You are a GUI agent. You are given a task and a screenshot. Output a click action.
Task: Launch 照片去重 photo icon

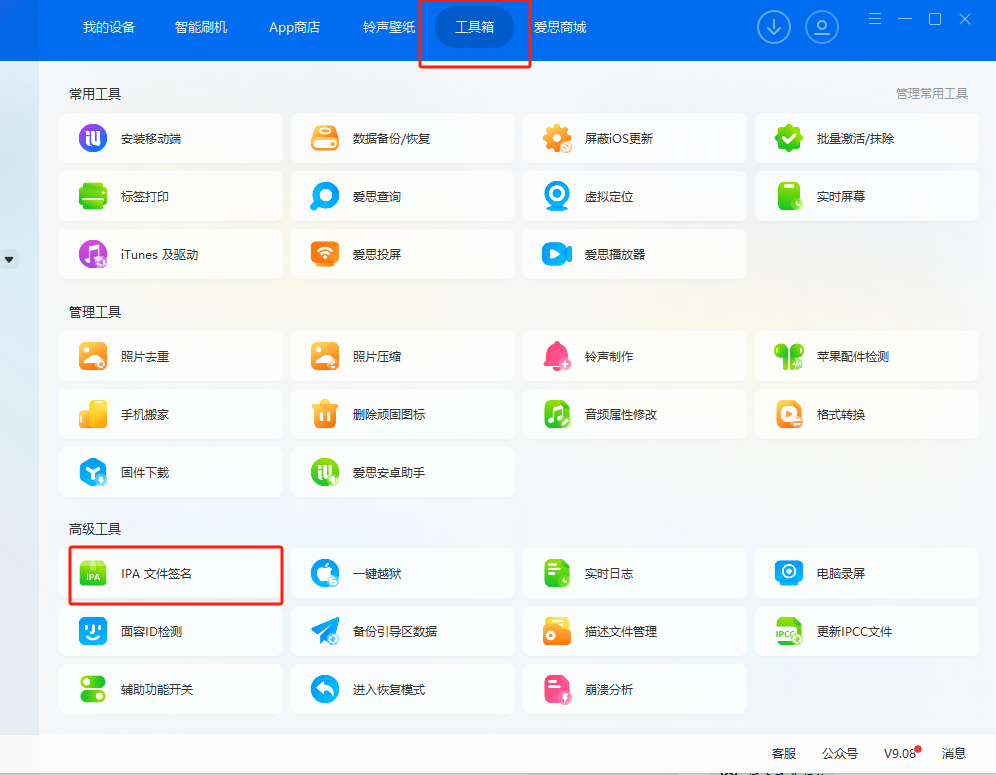[93, 356]
